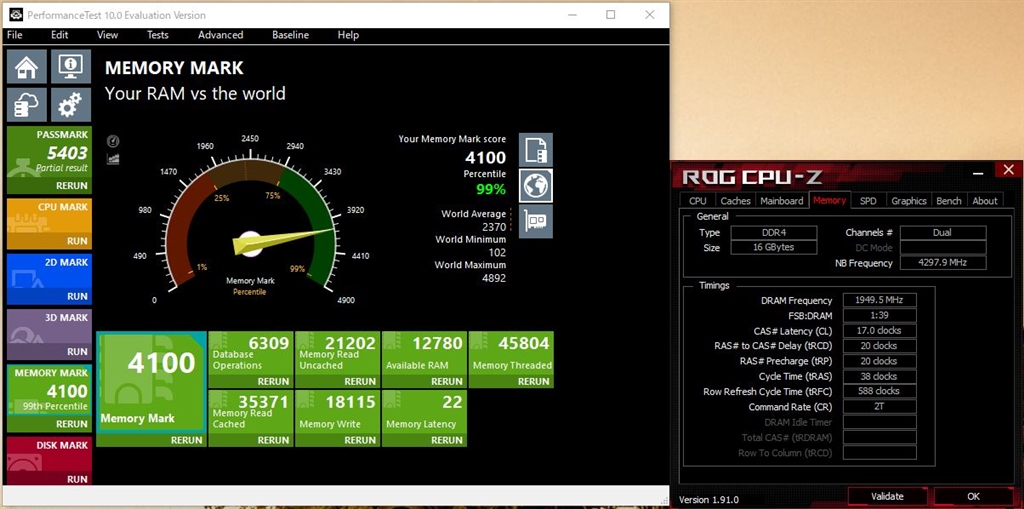Click the memory Type DDR4 field
This screenshot has width=1024, height=509.
pos(774,233)
